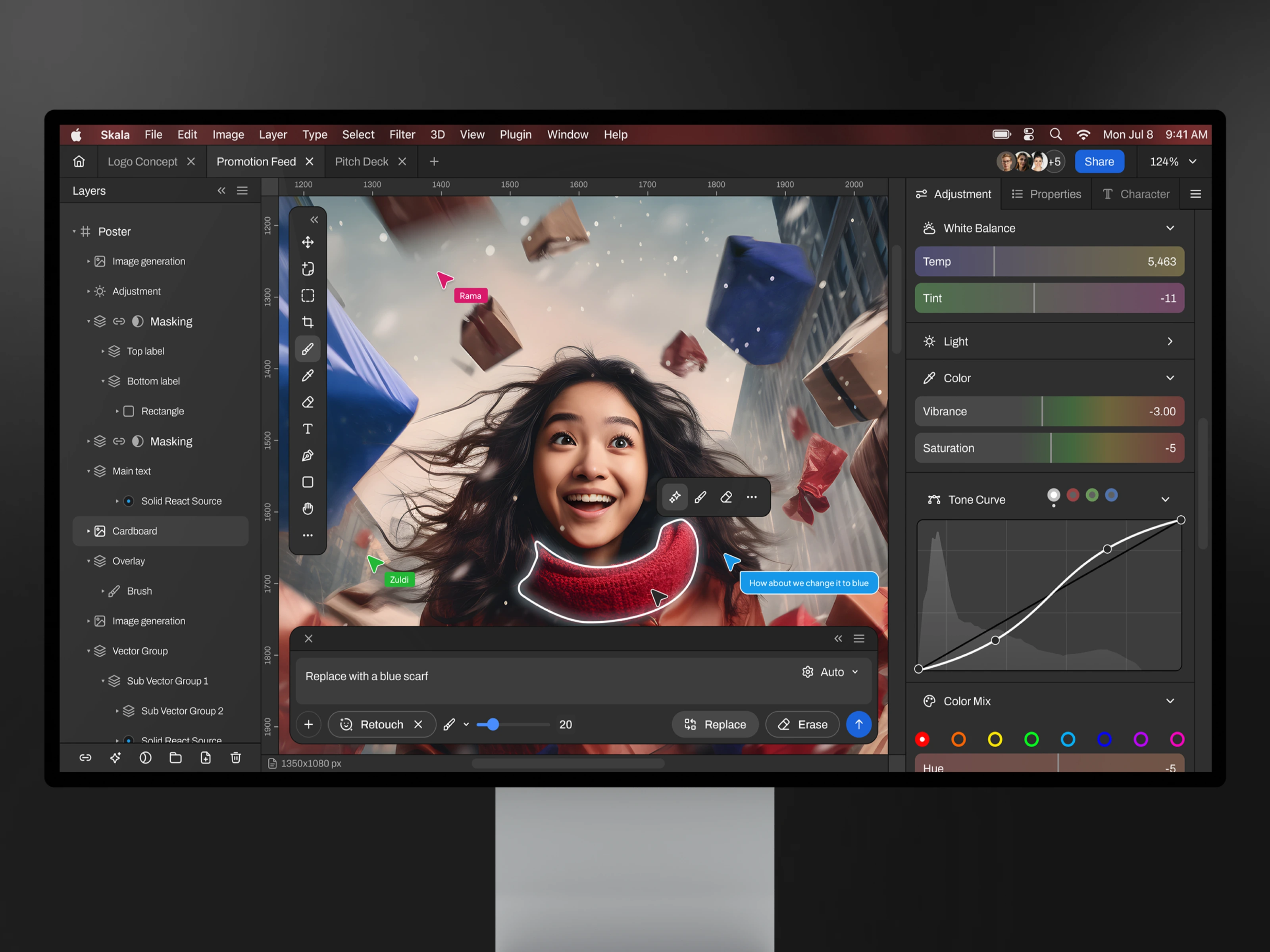This screenshot has width=1270, height=952.
Task: Click eraser icon in floating selection bar
Action: click(x=726, y=497)
